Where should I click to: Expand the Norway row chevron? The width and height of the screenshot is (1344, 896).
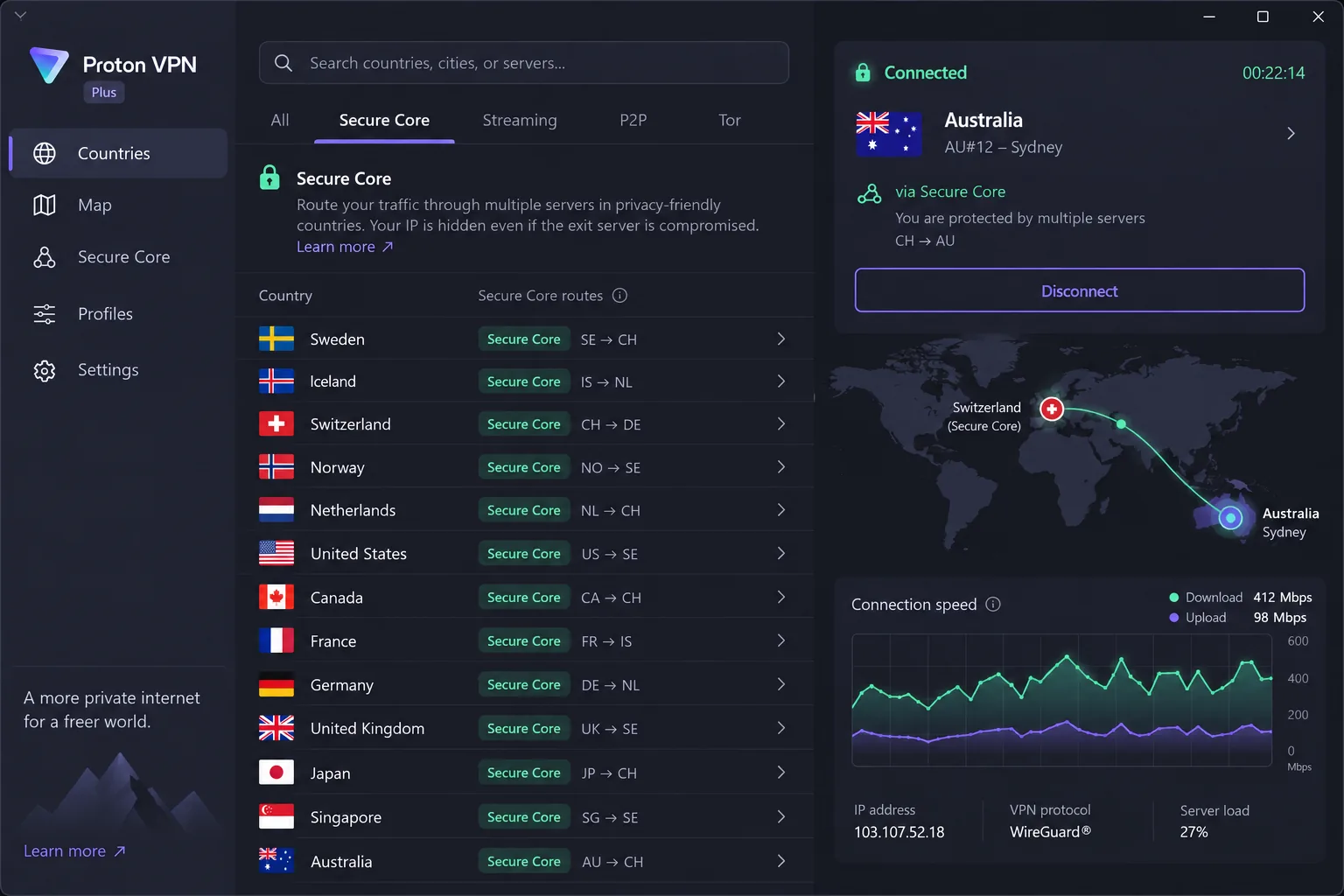tap(781, 467)
